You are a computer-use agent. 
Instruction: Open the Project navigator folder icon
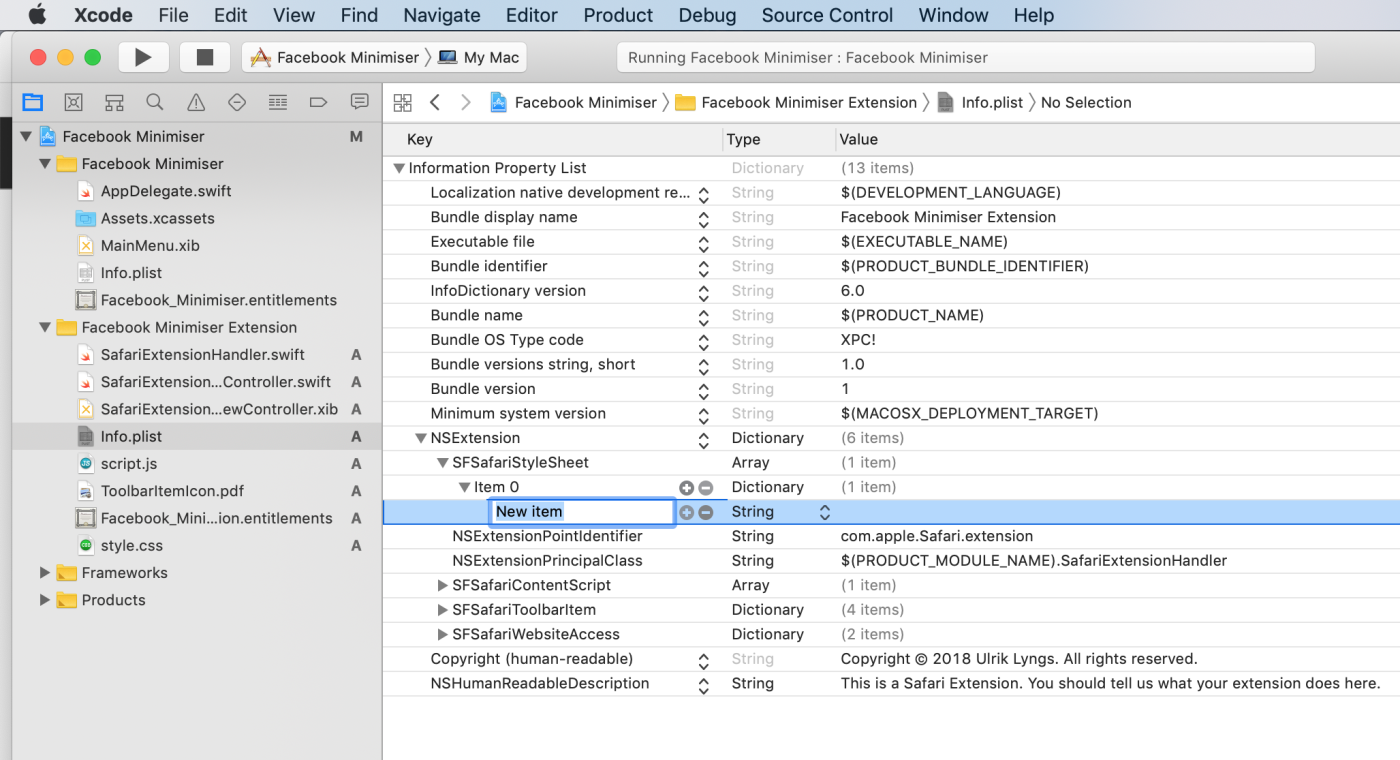[x=33, y=102]
